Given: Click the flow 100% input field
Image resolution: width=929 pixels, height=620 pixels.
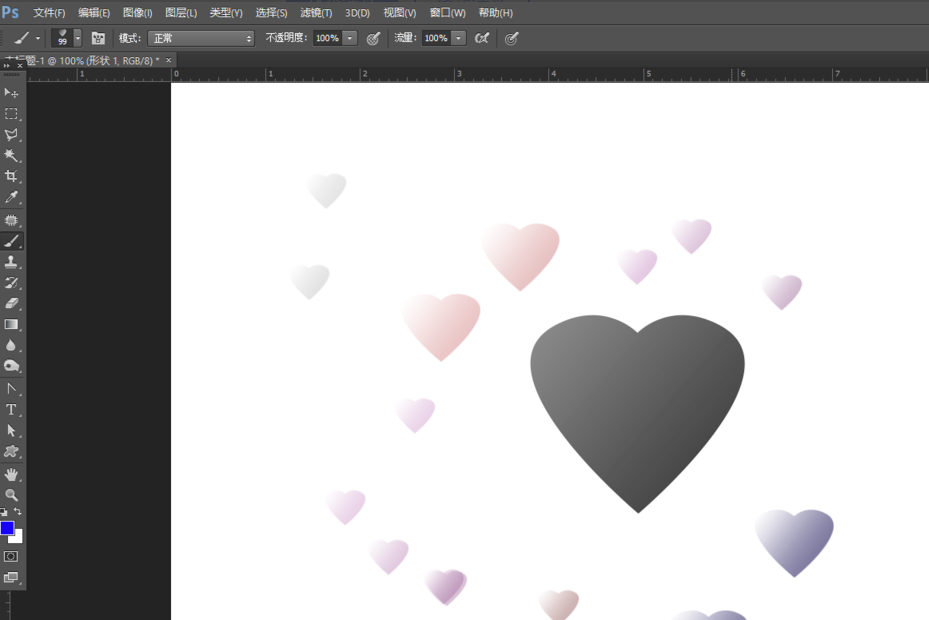Looking at the screenshot, I should point(436,39).
